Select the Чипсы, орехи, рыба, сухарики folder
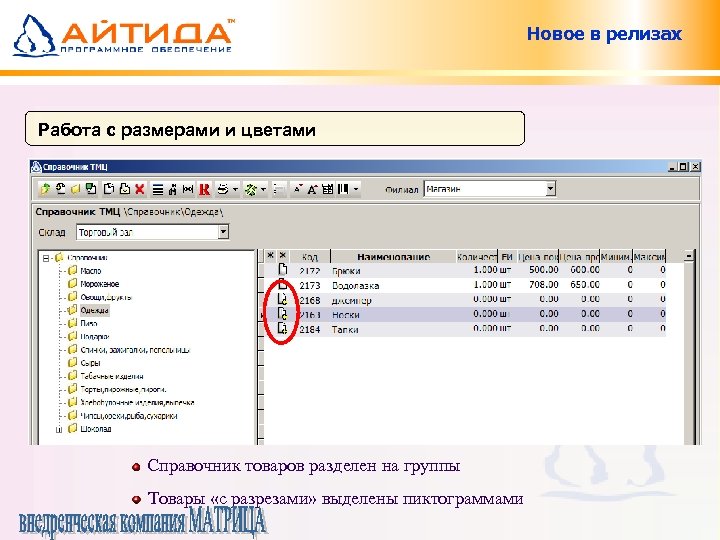 (129, 416)
